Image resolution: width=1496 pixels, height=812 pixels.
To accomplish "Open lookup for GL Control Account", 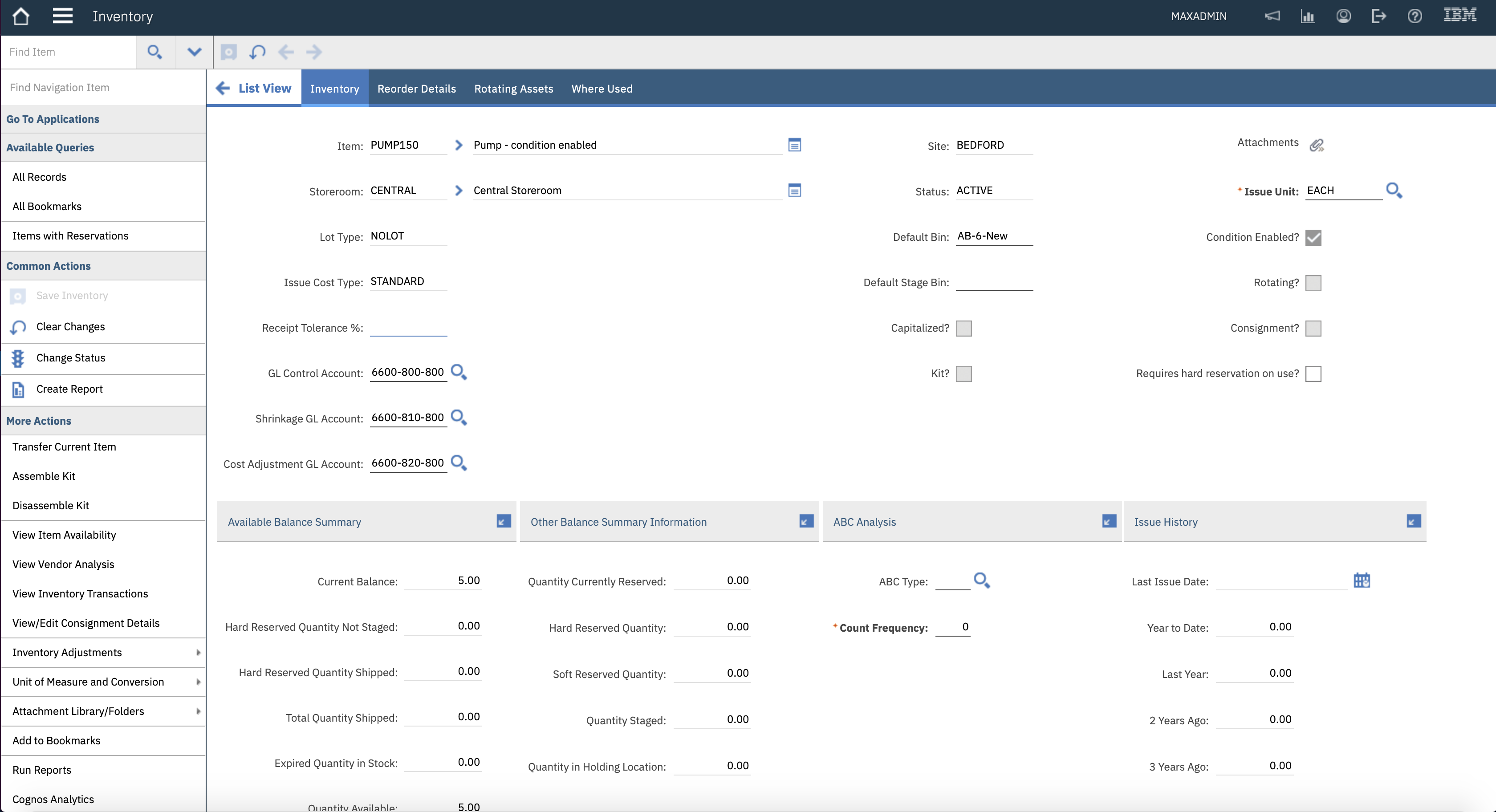I will 459,372.
